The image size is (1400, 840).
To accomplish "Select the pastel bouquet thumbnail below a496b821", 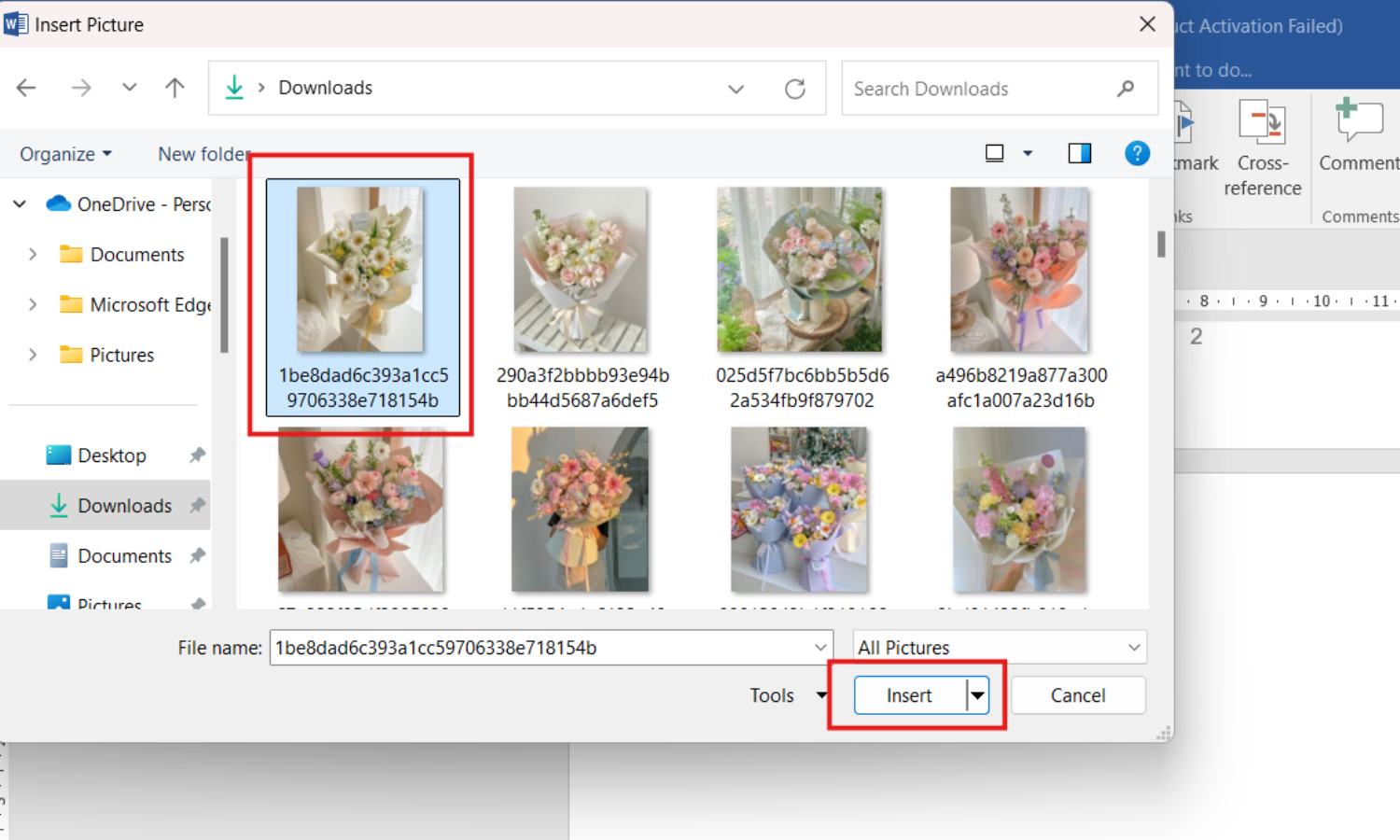I will (x=1019, y=510).
